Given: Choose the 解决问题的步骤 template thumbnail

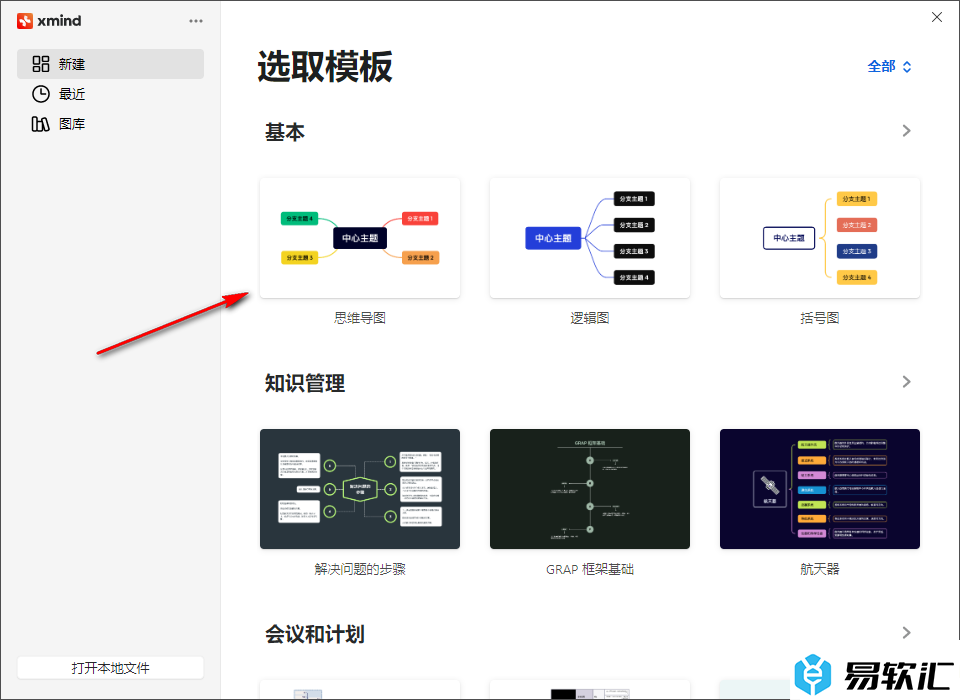Looking at the screenshot, I should click(360, 489).
